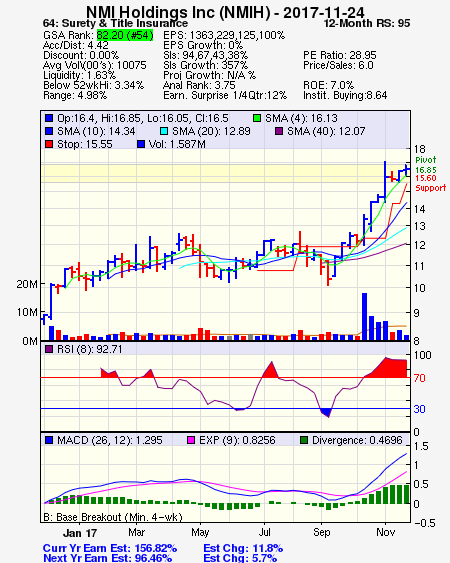Click the 'Stop: 15.55' legend label
The image size is (450, 563).
click(85, 144)
